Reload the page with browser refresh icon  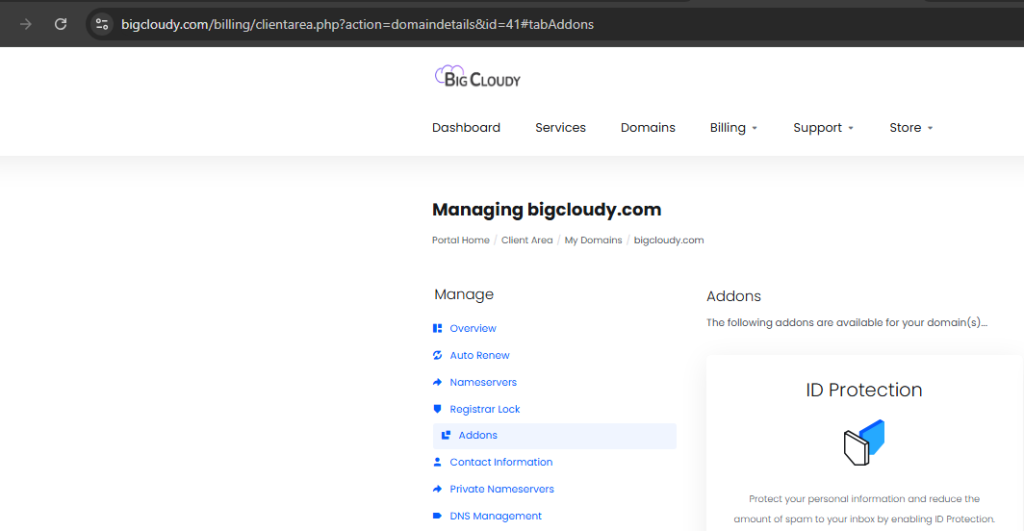click(61, 24)
